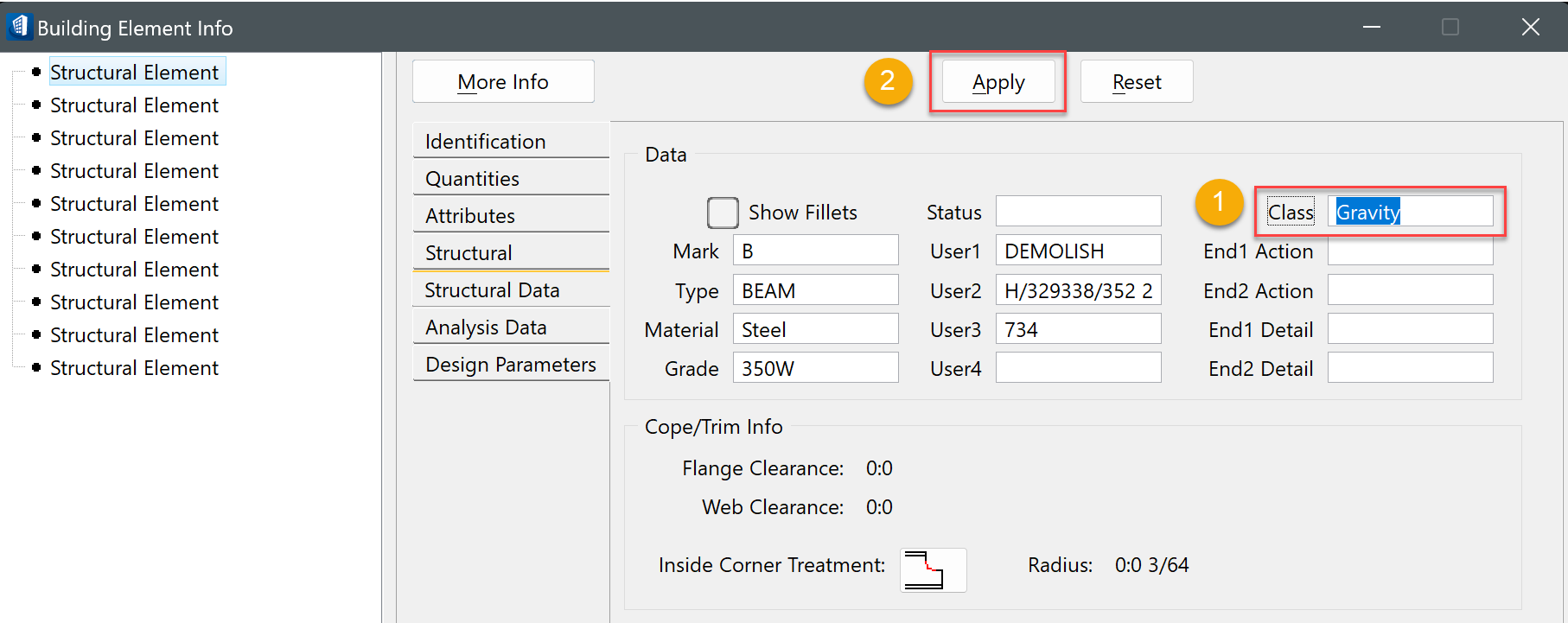
Task: Click the User1 field containing DEMOLISH
Action: 1078,251
